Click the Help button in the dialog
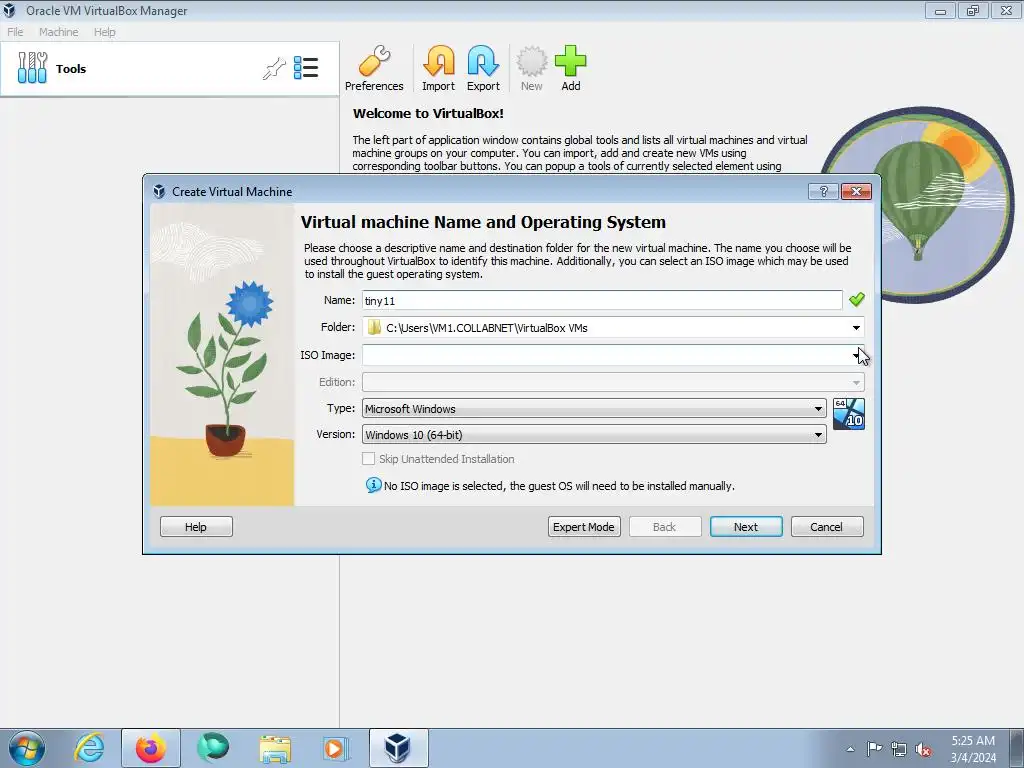The height and width of the screenshot is (768, 1024). pos(196,526)
